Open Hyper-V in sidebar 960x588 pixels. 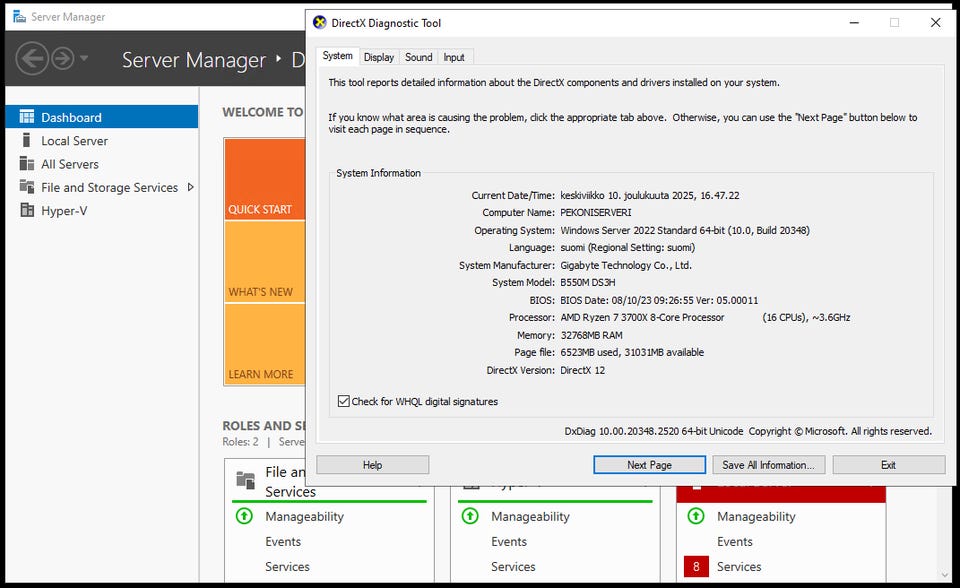pos(64,211)
